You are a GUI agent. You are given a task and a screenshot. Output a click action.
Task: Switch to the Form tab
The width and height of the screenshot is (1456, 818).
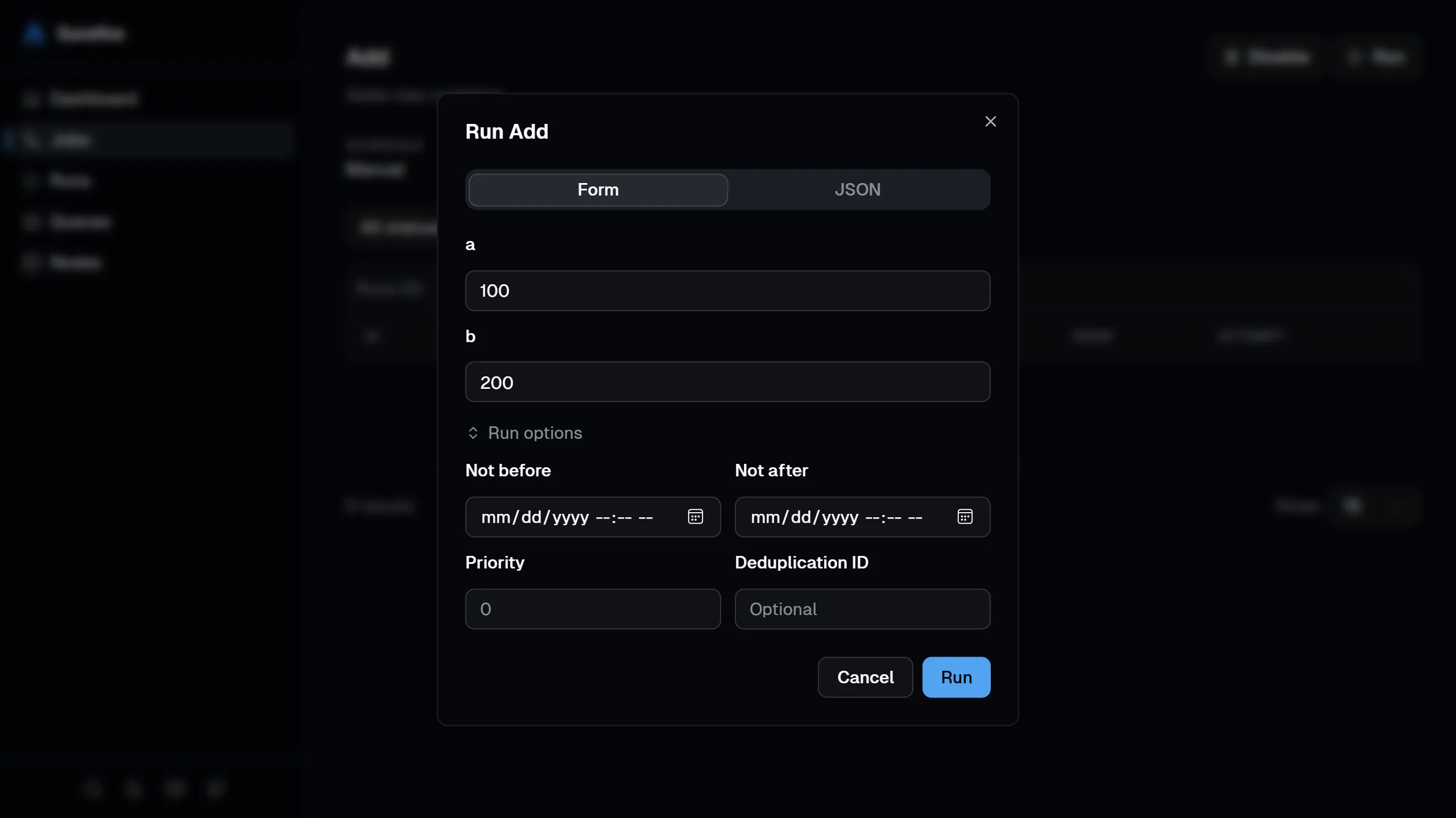coord(598,190)
